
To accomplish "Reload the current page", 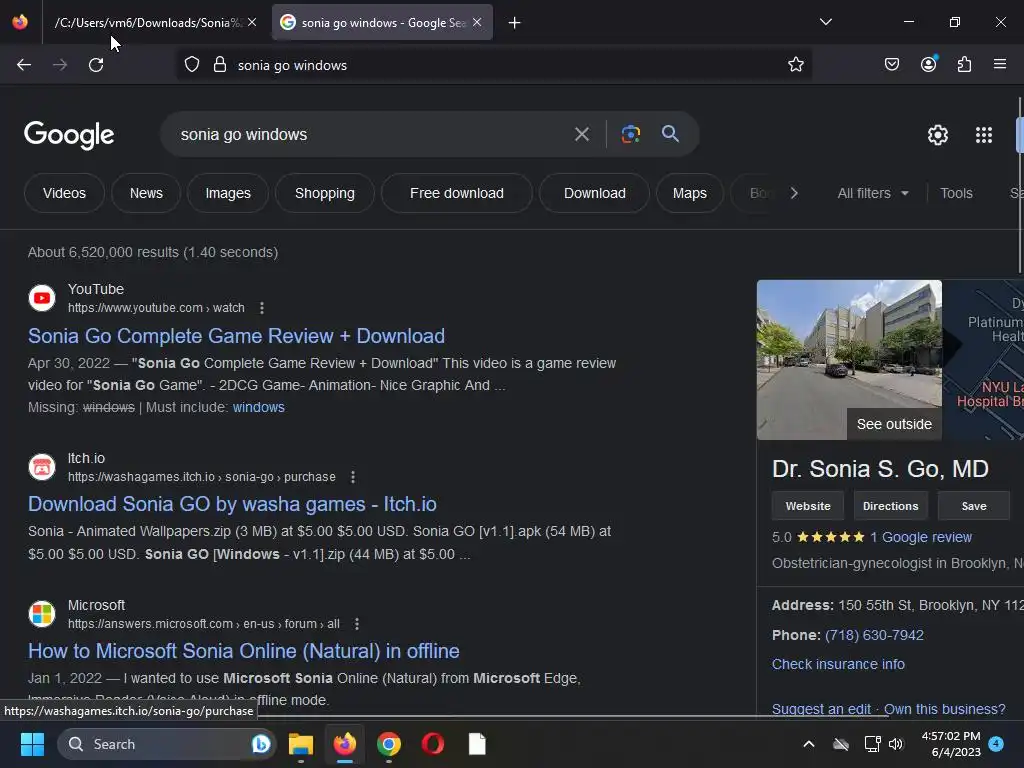I will pyautogui.click(x=96, y=65).
